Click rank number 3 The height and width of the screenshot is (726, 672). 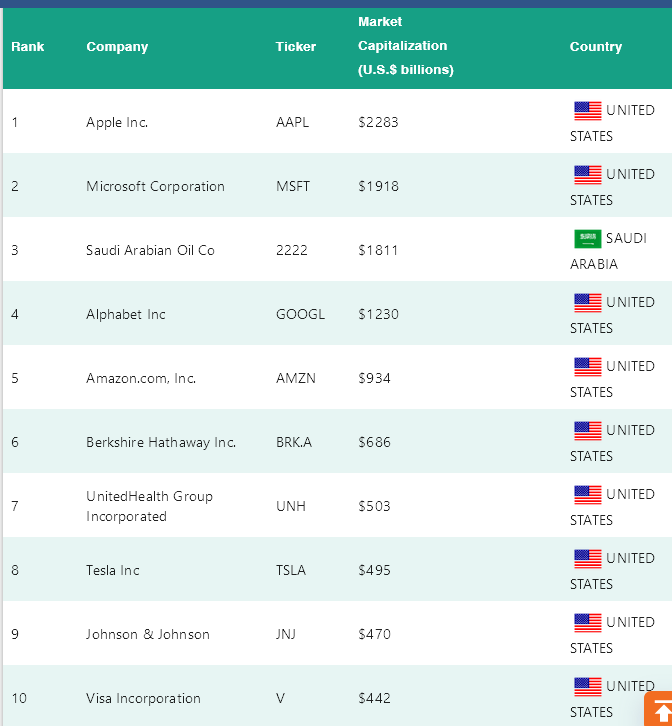pyautogui.click(x=15, y=250)
